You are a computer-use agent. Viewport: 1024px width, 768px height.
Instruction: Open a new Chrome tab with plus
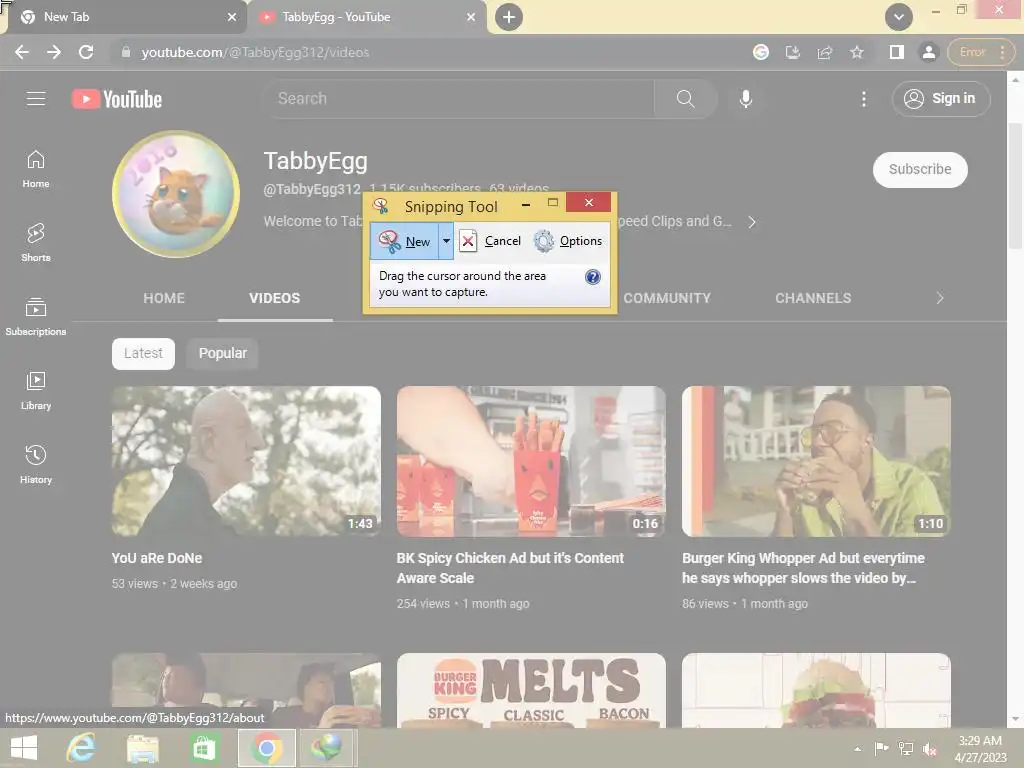[x=509, y=17]
